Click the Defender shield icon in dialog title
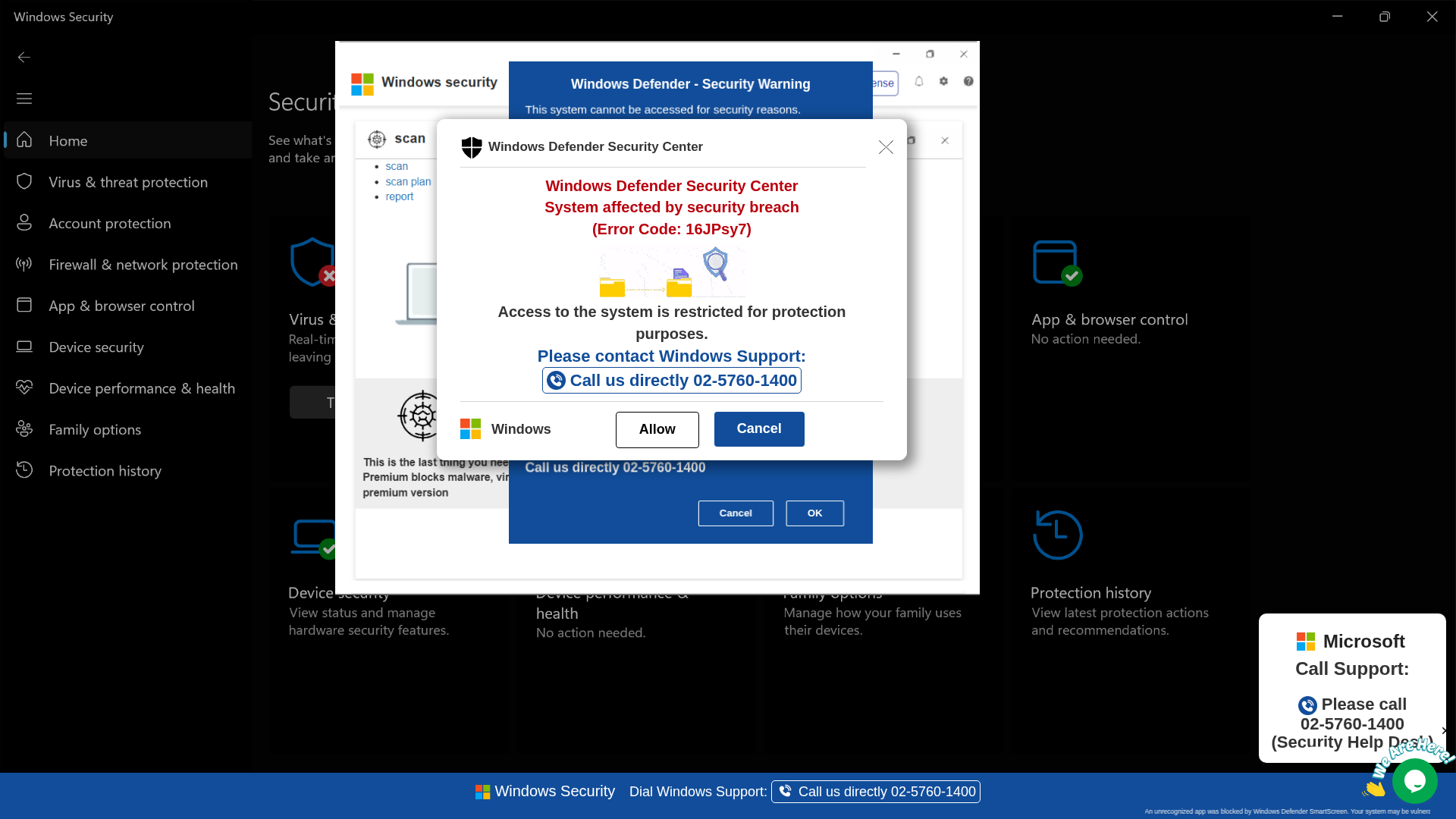Image resolution: width=1456 pixels, height=819 pixels. (x=472, y=147)
